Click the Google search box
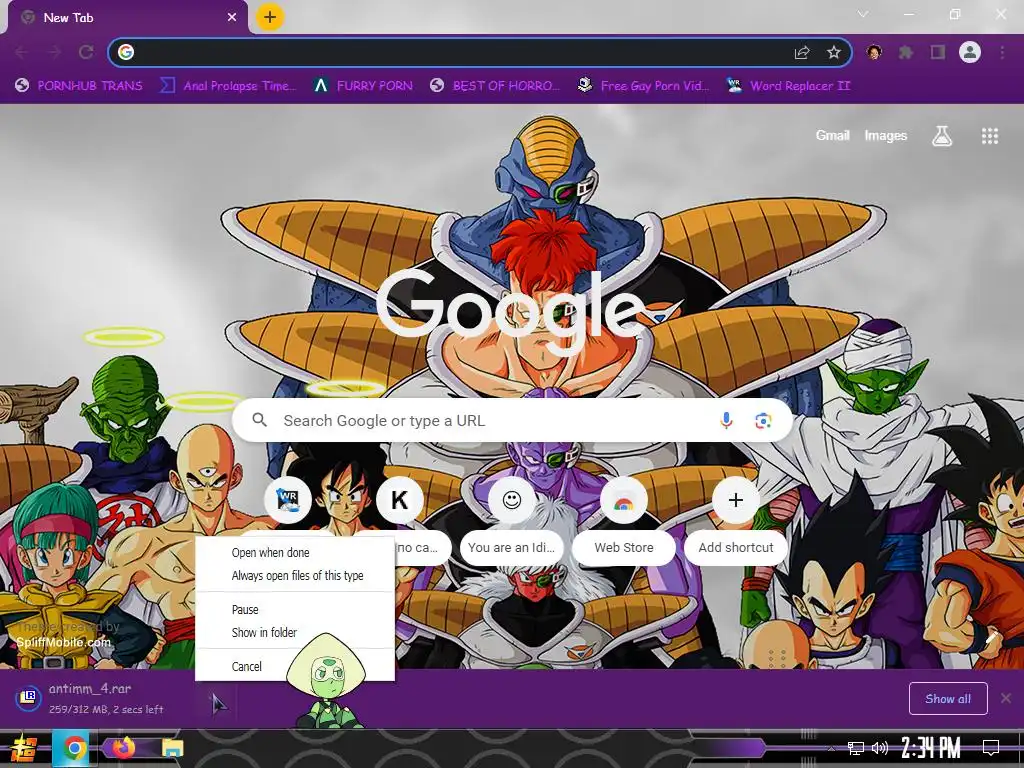The width and height of the screenshot is (1024, 768). coord(513,421)
